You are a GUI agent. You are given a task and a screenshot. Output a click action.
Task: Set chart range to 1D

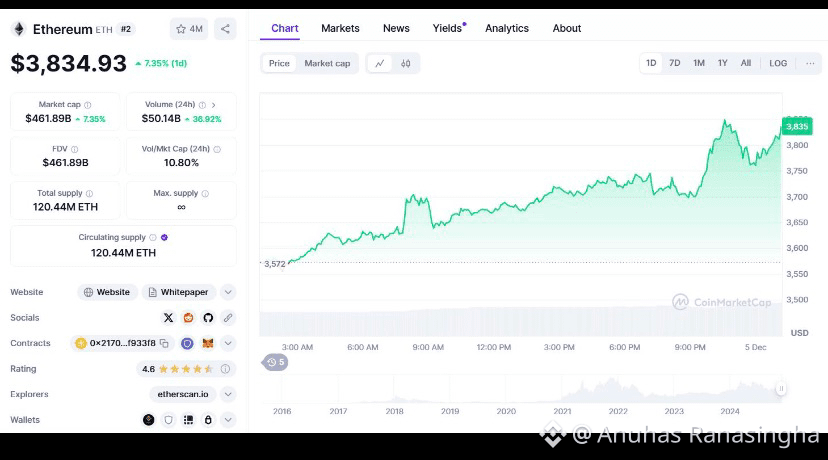pyautogui.click(x=651, y=63)
